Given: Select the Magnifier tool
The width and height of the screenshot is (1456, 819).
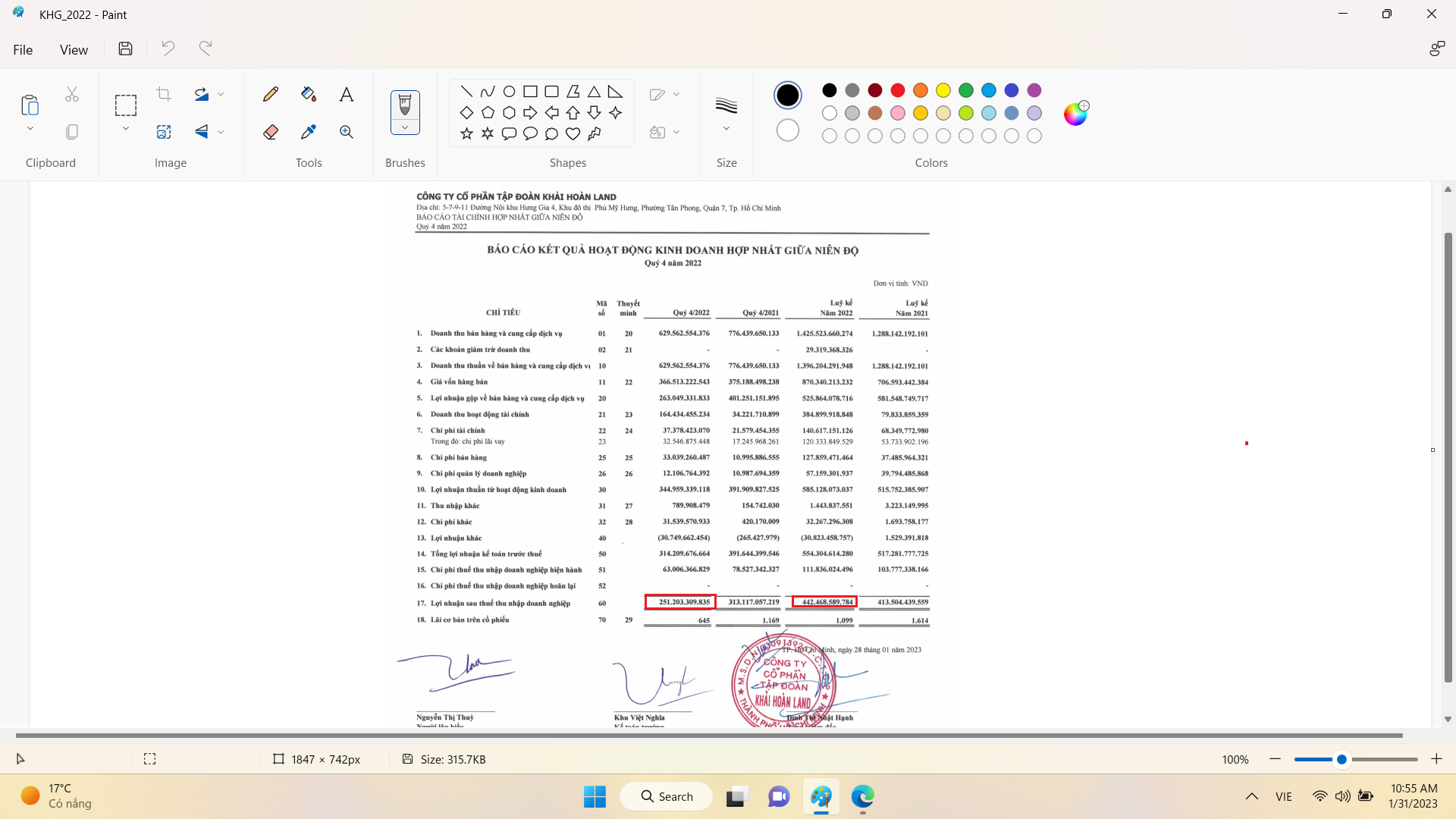Looking at the screenshot, I should tap(347, 132).
